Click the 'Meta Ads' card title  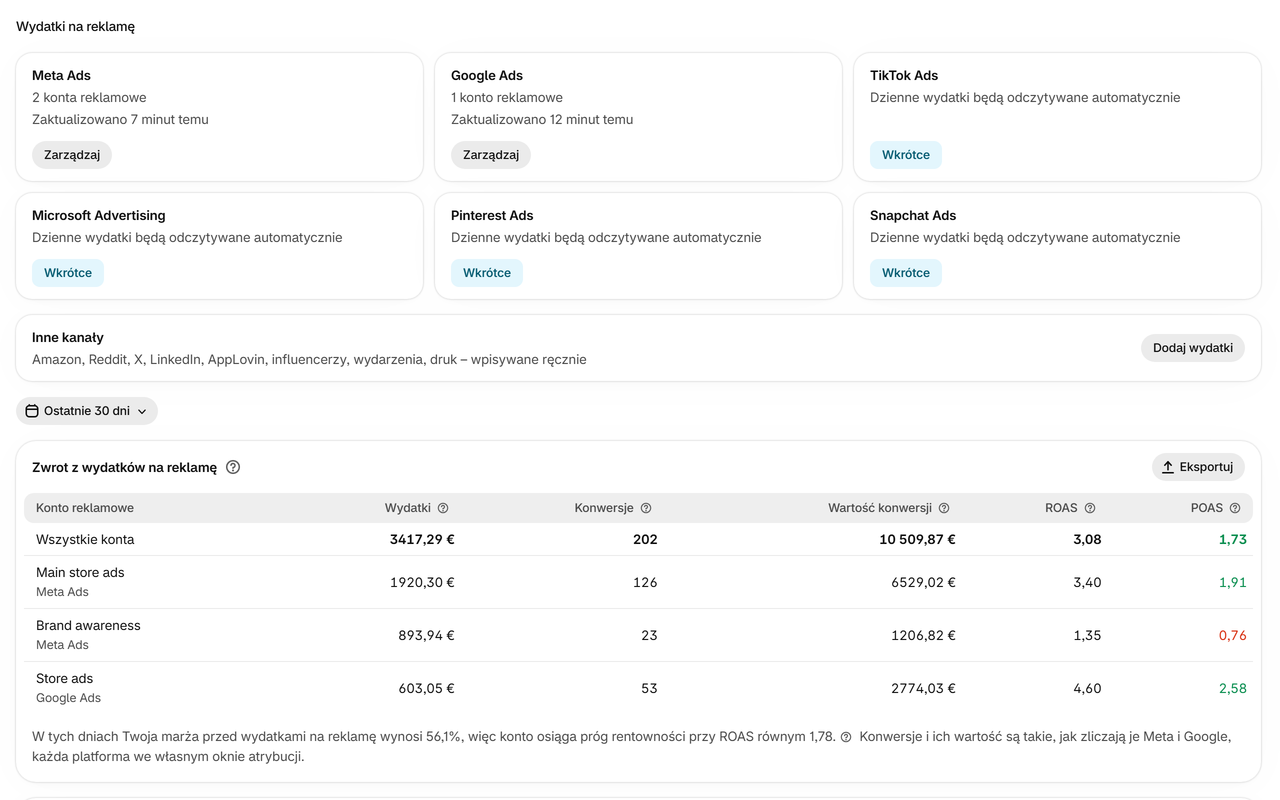(x=62, y=75)
